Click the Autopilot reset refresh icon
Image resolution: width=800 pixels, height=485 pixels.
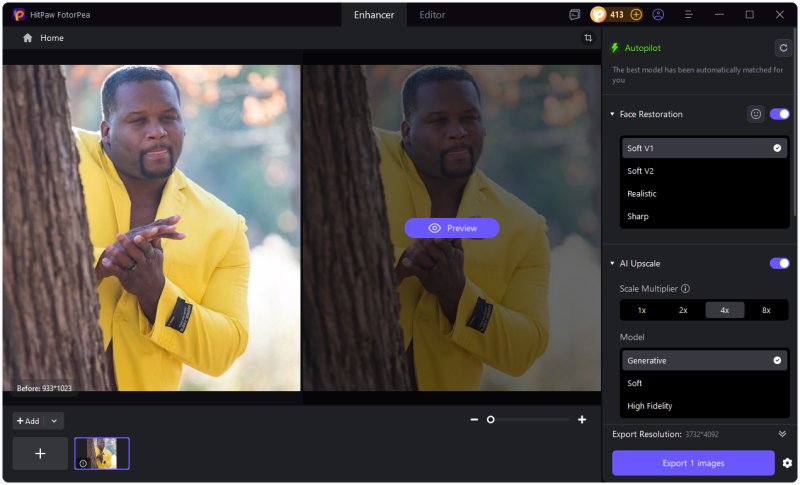783,48
